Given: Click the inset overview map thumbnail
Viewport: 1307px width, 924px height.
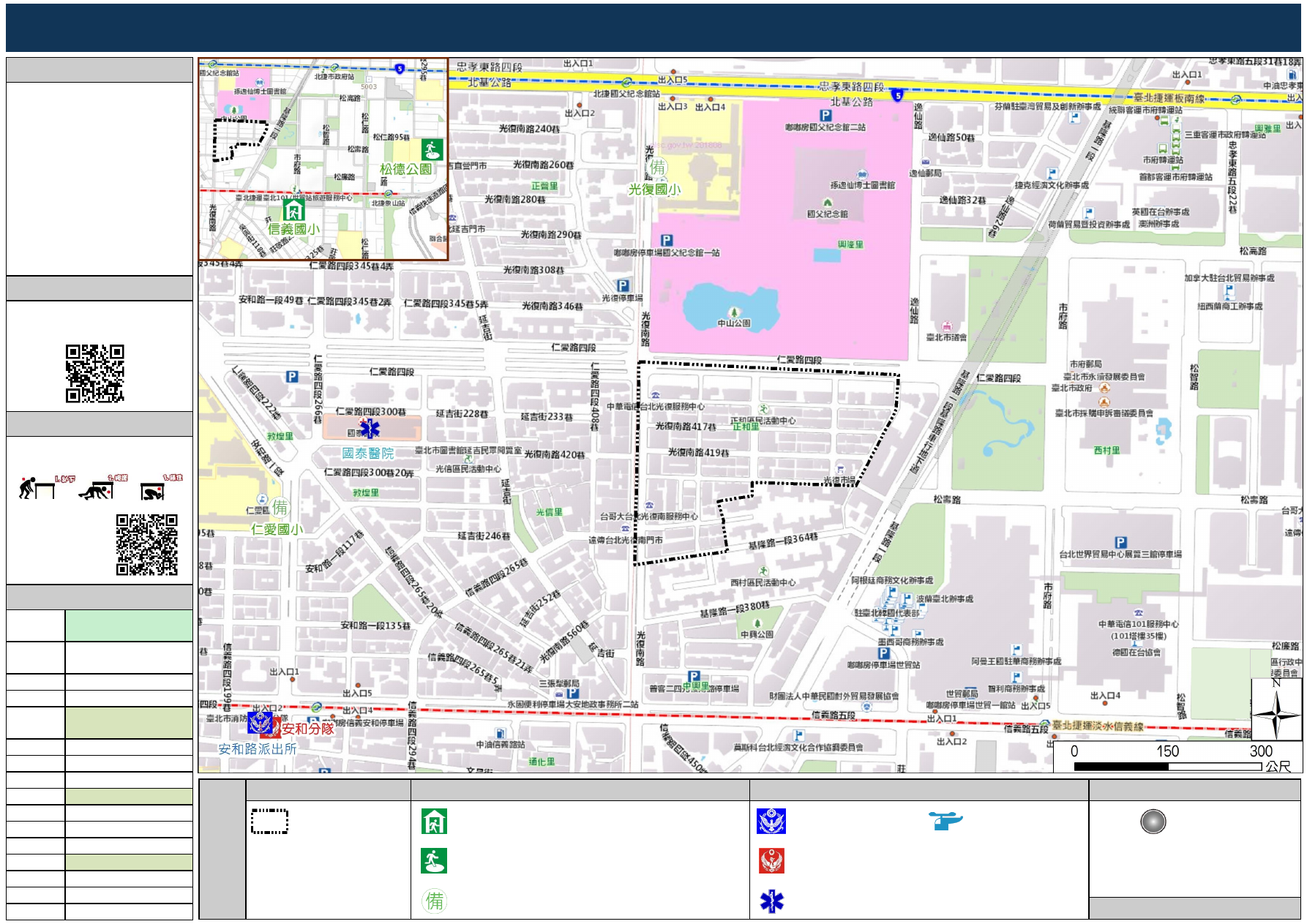Looking at the screenshot, I should [x=323, y=159].
